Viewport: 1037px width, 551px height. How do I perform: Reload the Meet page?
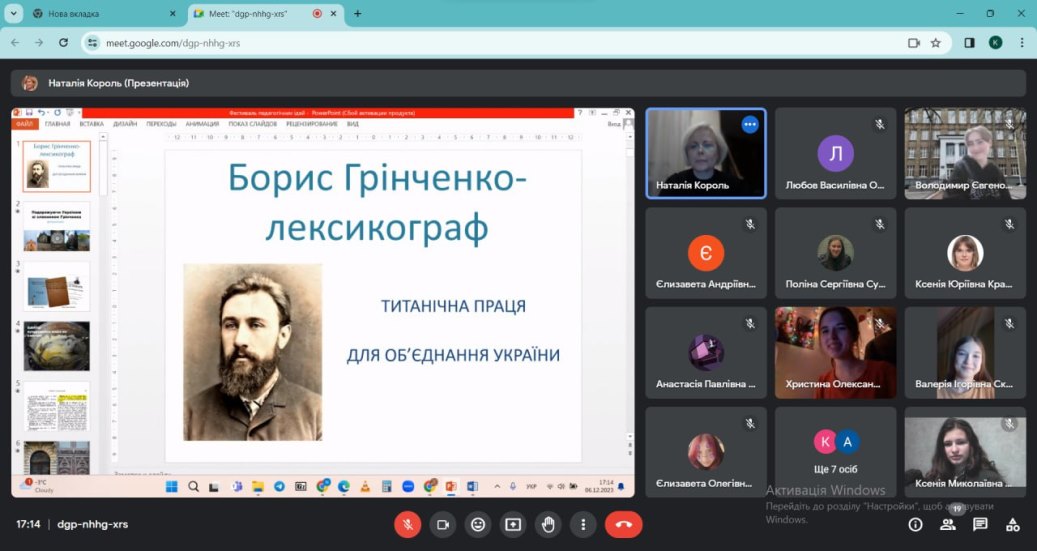point(63,43)
